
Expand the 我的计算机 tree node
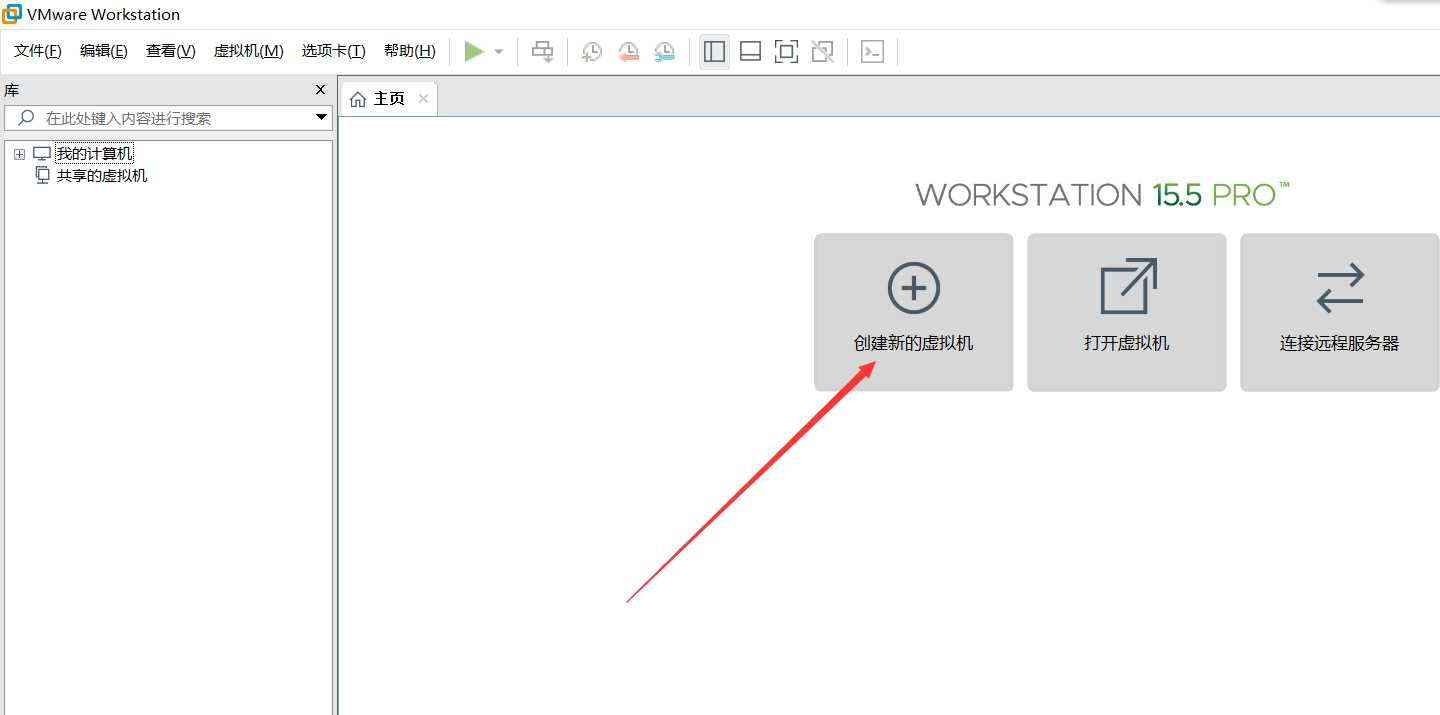point(19,154)
